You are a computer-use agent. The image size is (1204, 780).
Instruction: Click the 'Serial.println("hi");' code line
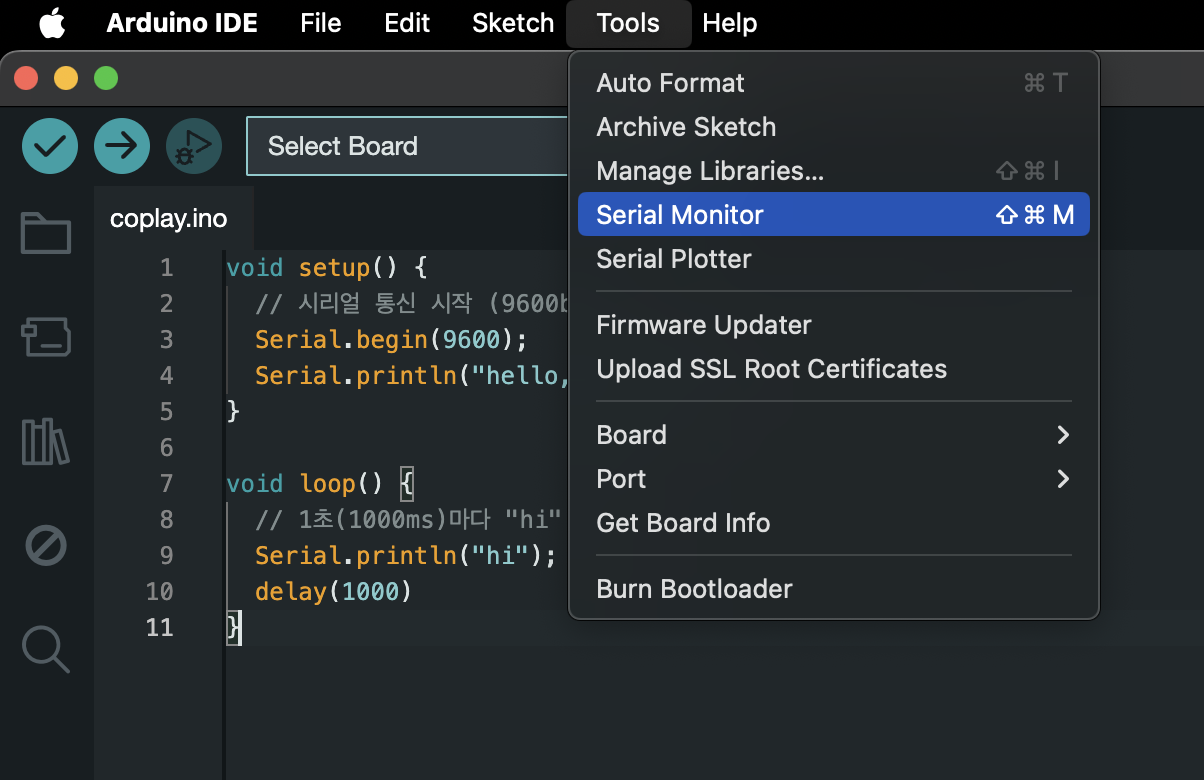click(405, 556)
